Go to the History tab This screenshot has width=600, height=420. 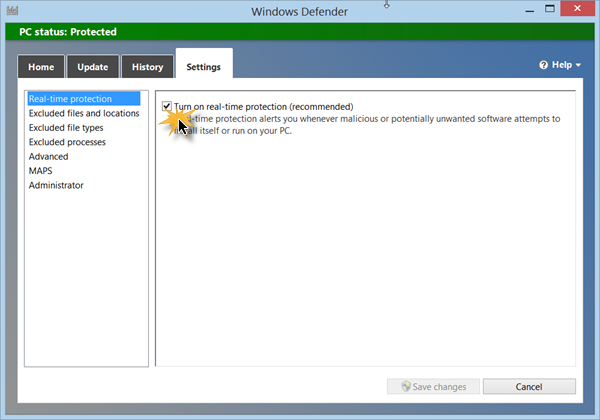point(147,67)
